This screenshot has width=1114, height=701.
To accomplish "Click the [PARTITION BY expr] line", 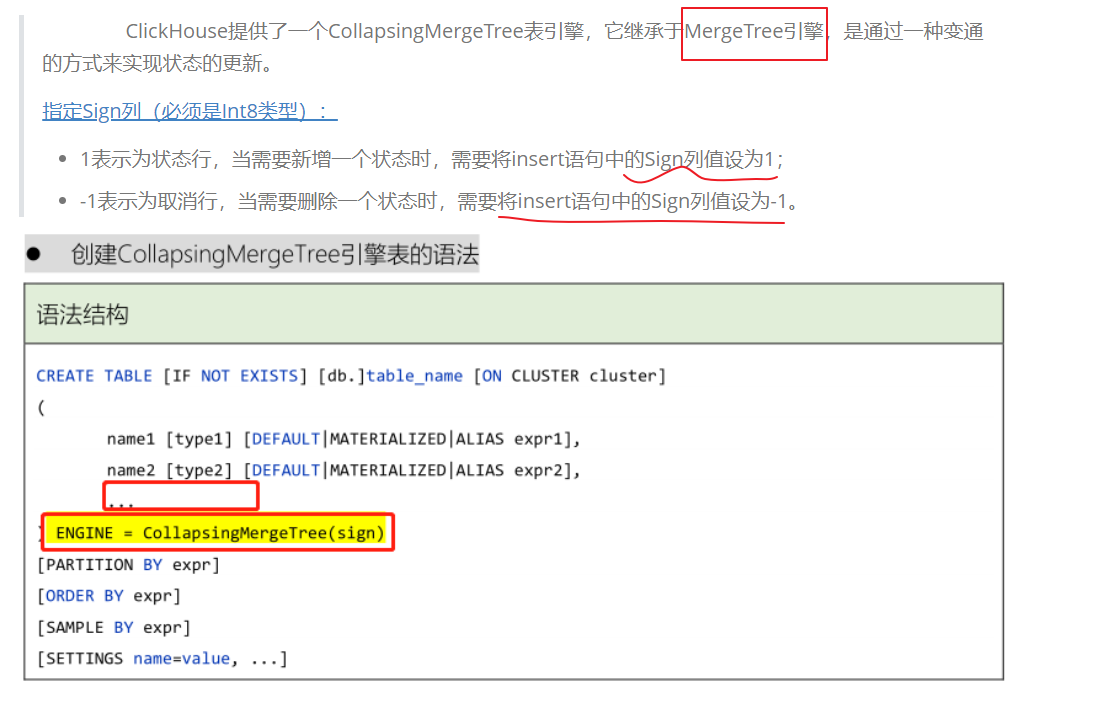I will point(129,565).
